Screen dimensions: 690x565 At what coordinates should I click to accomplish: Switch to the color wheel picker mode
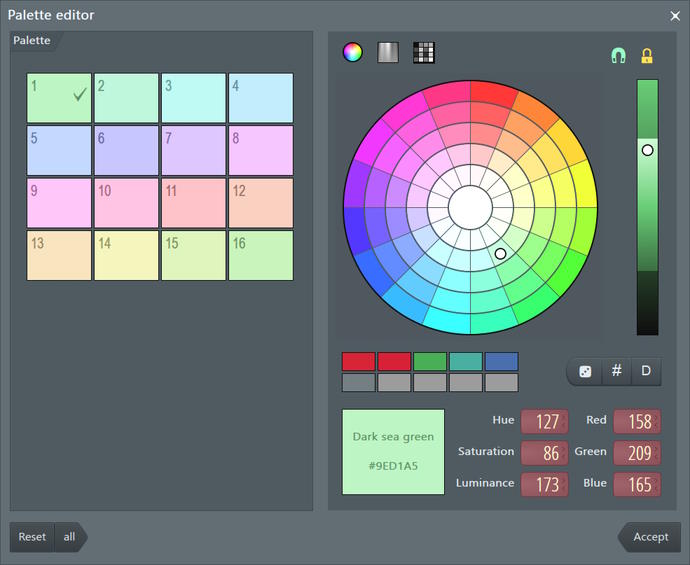pos(352,53)
